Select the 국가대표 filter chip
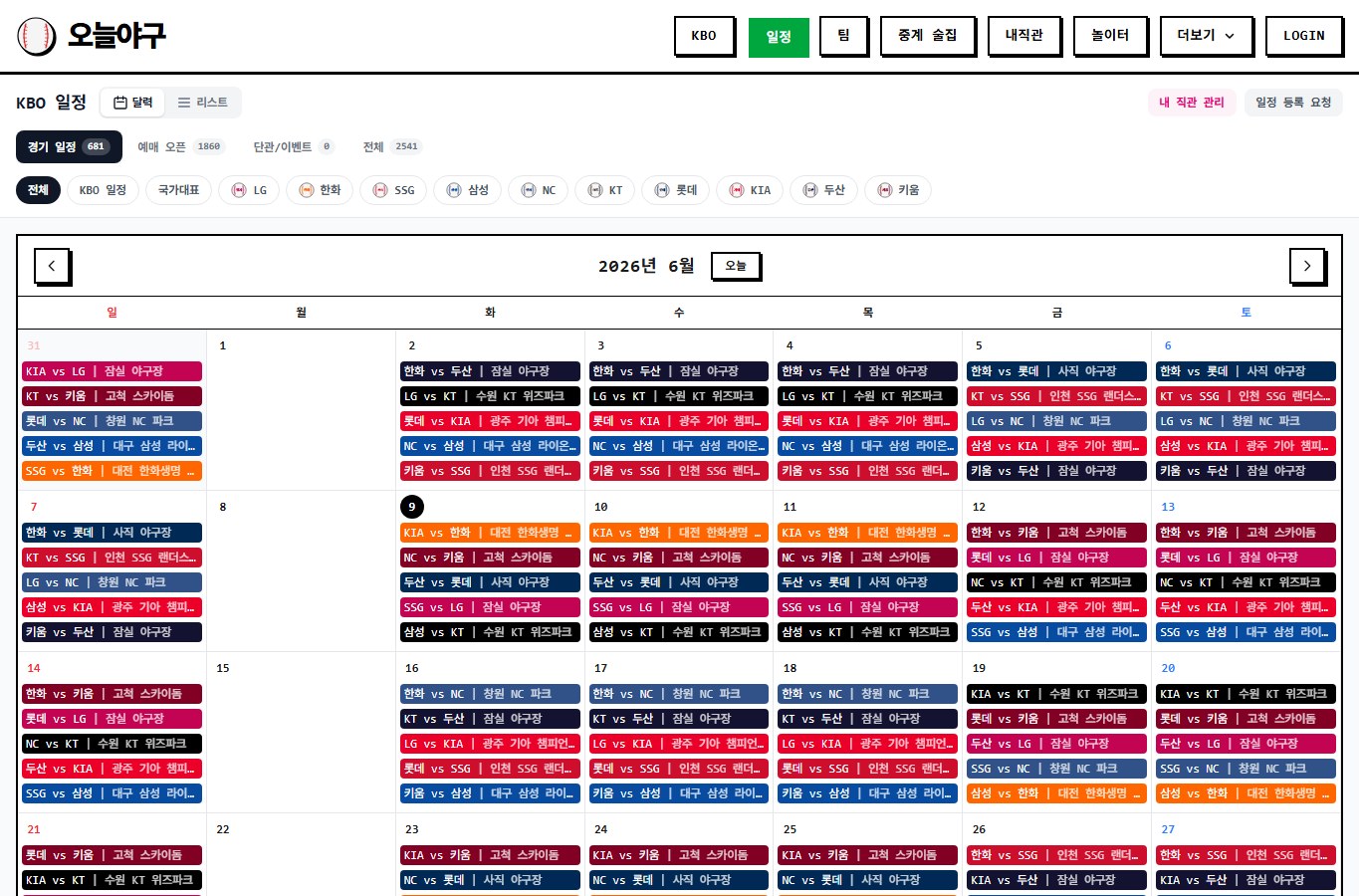This screenshot has height=896, width=1359. point(178,190)
